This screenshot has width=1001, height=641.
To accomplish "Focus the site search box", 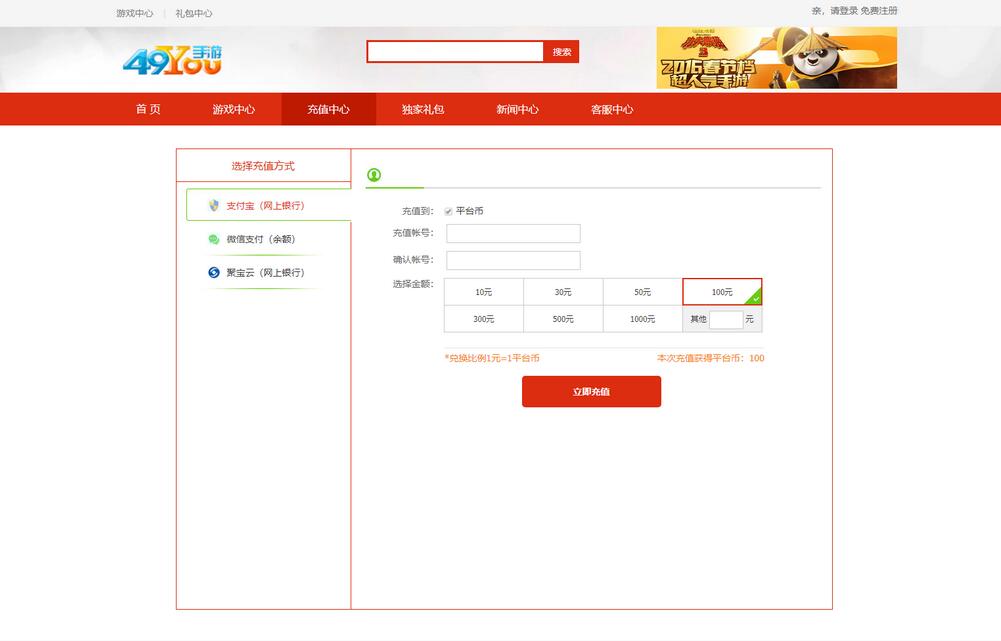I will coord(455,52).
